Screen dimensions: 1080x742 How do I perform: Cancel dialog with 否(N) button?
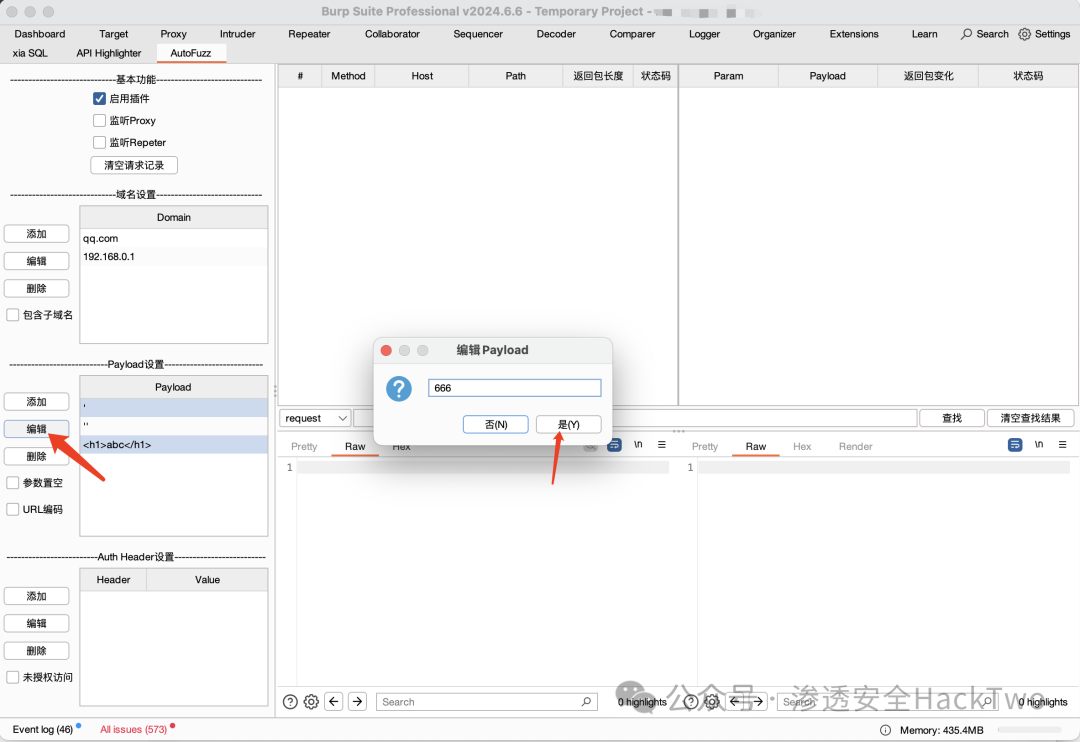[x=496, y=424]
